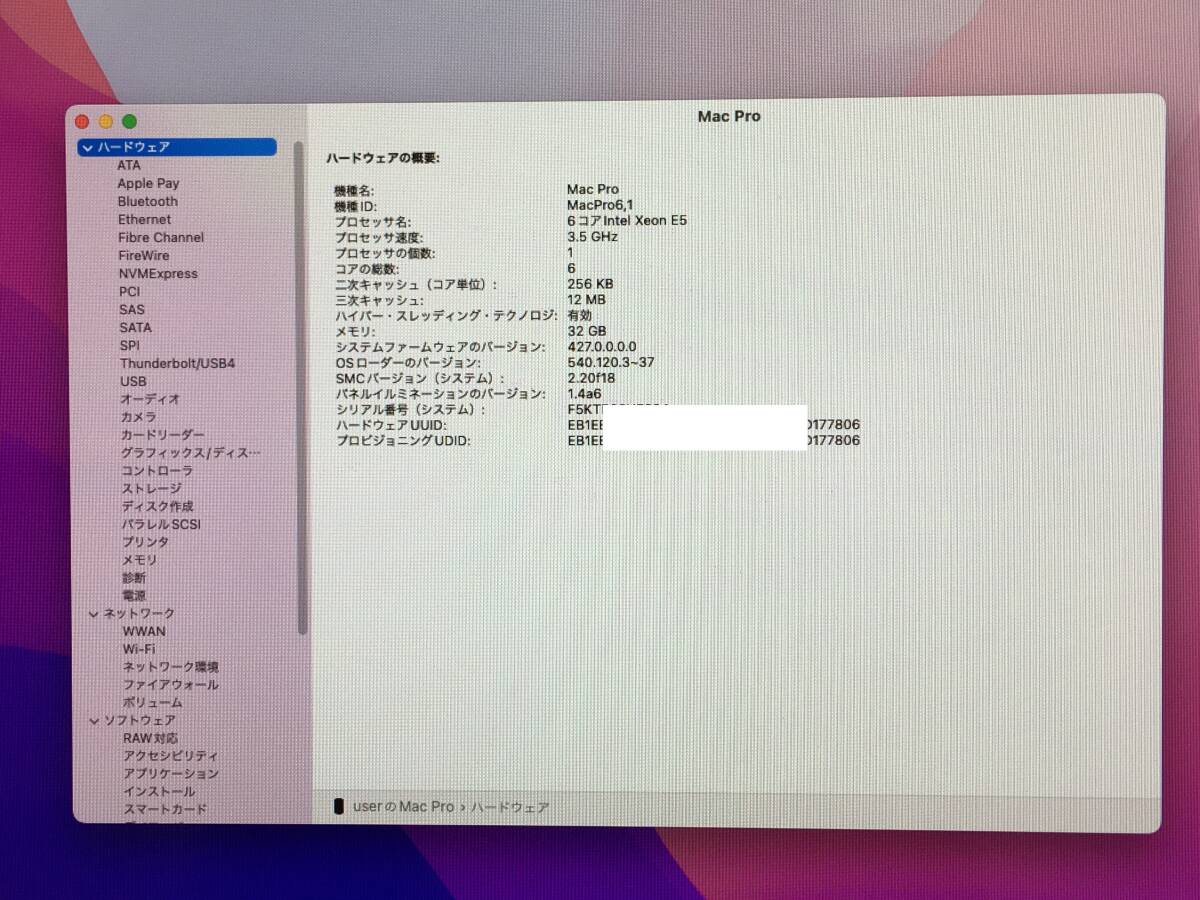
Task: Open the WWAN network entry
Action: 144,631
